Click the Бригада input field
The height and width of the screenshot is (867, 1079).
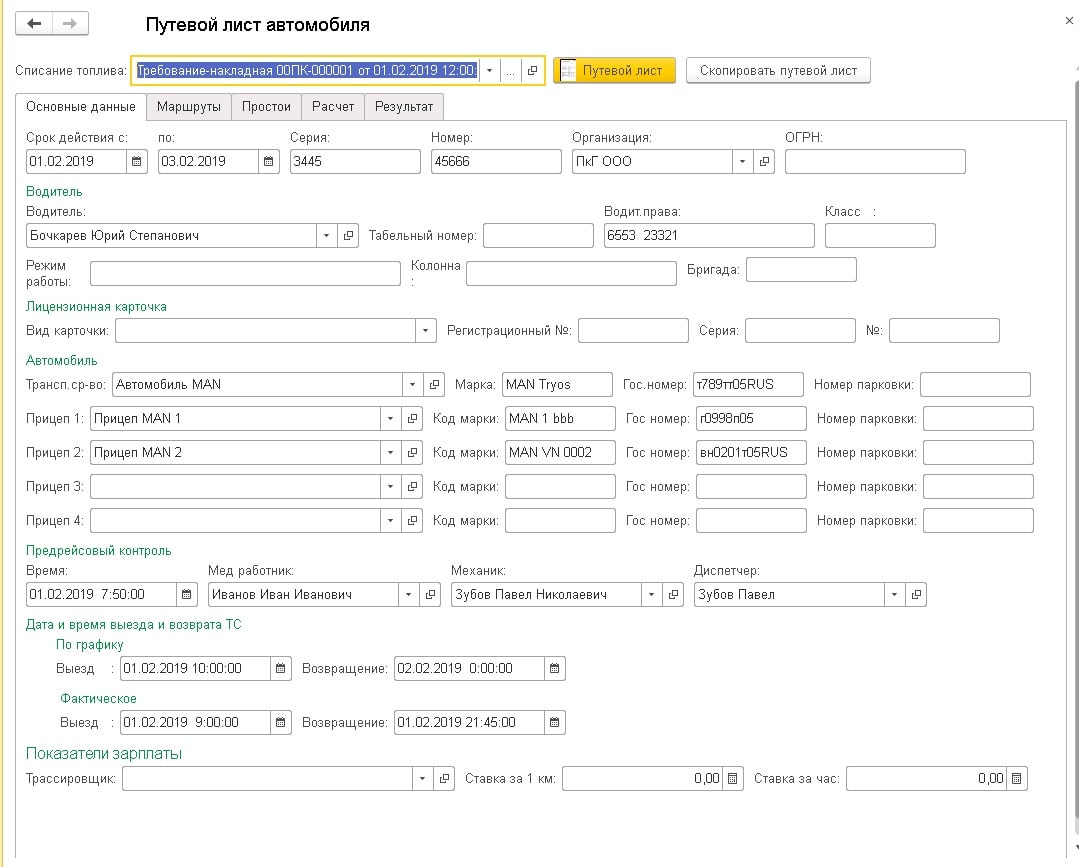(x=801, y=270)
